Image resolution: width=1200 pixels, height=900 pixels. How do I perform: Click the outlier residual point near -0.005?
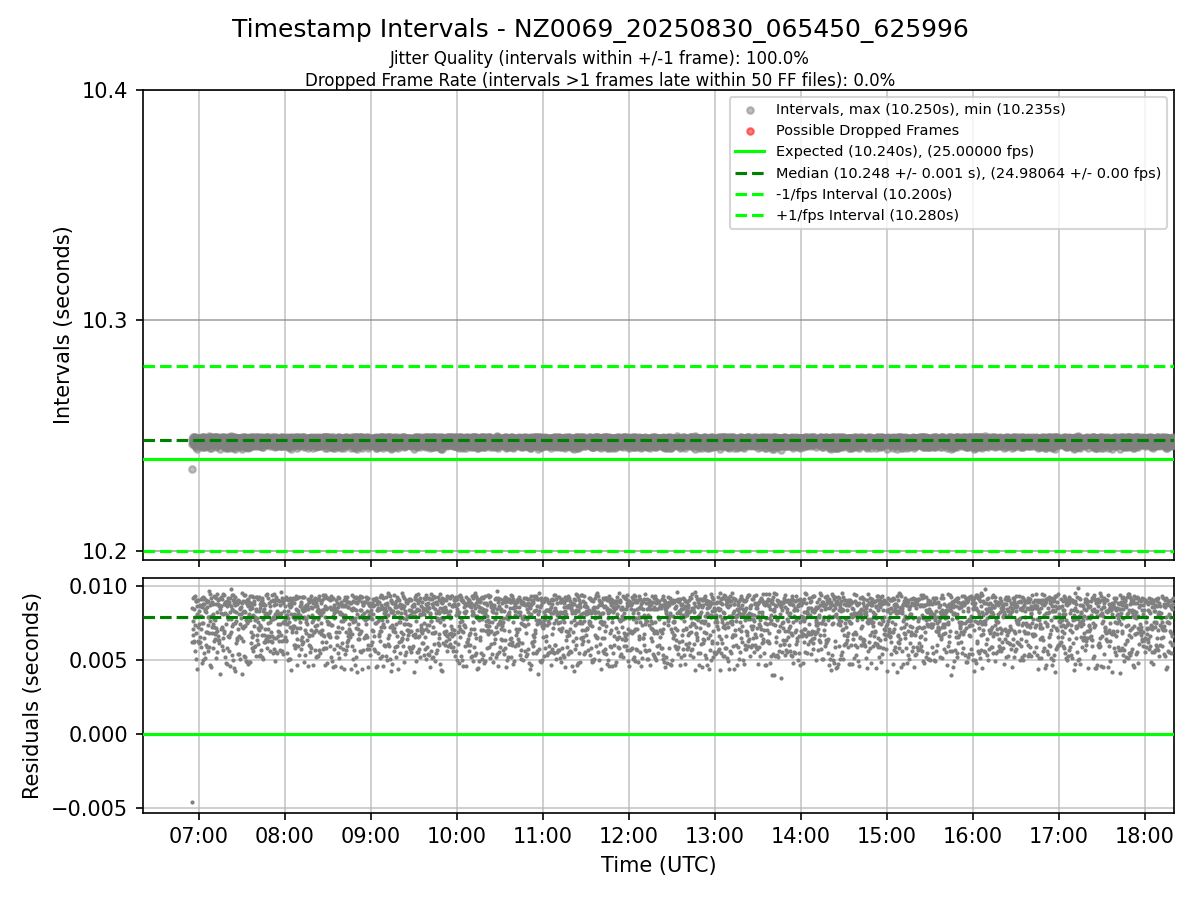[x=192, y=802]
